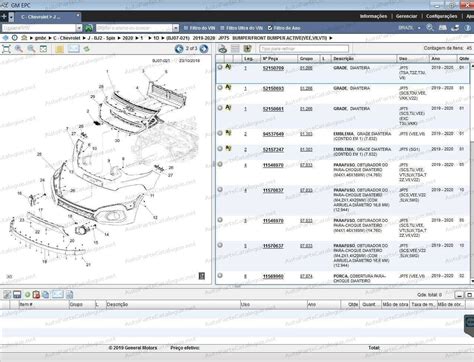Screen dimensions: 474x362
Task: Go to previous illustration with the left arrow
Action: [179, 49]
